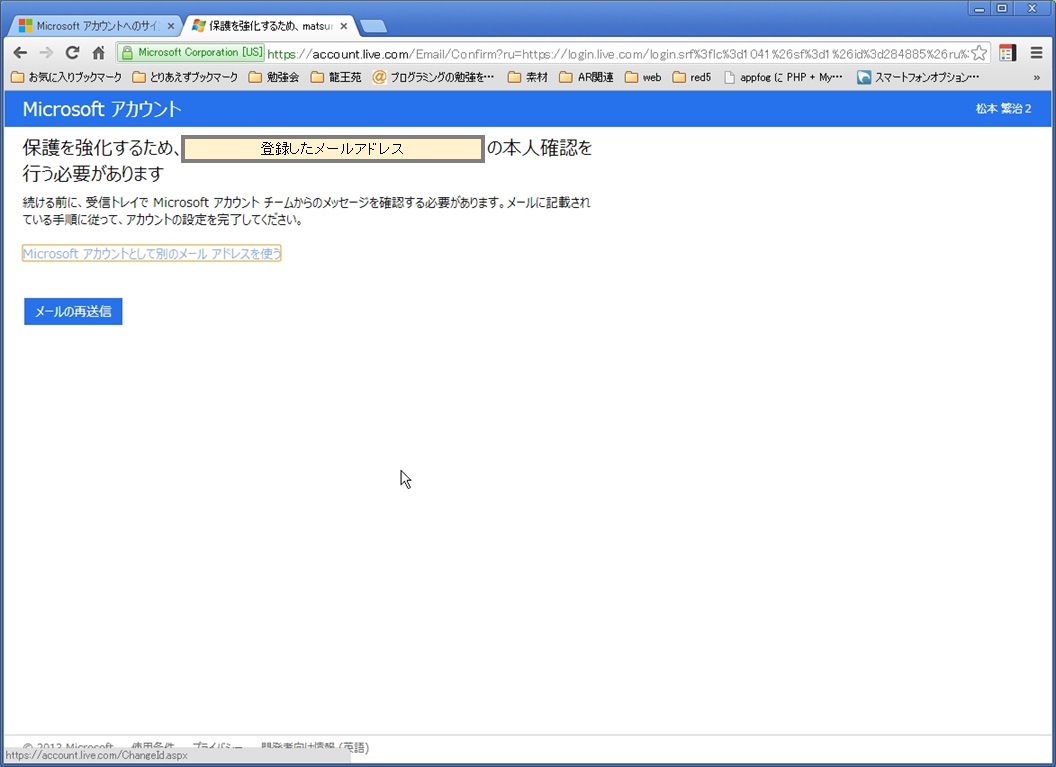Open the お気に入りブックマーク bookmark folder
The width and height of the screenshot is (1056, 767).
pos(67,77)
